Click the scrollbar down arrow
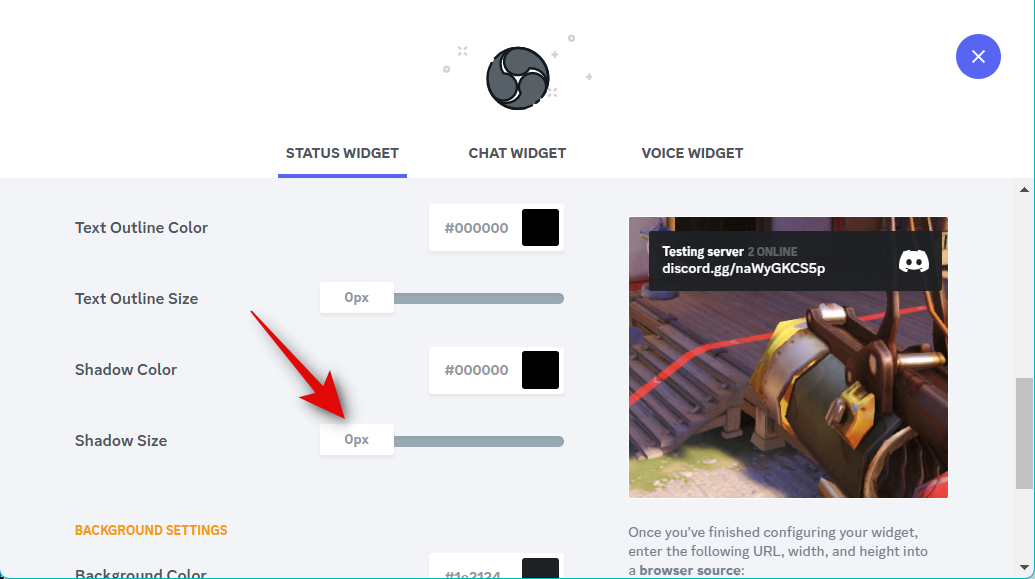 (1024, 567)
